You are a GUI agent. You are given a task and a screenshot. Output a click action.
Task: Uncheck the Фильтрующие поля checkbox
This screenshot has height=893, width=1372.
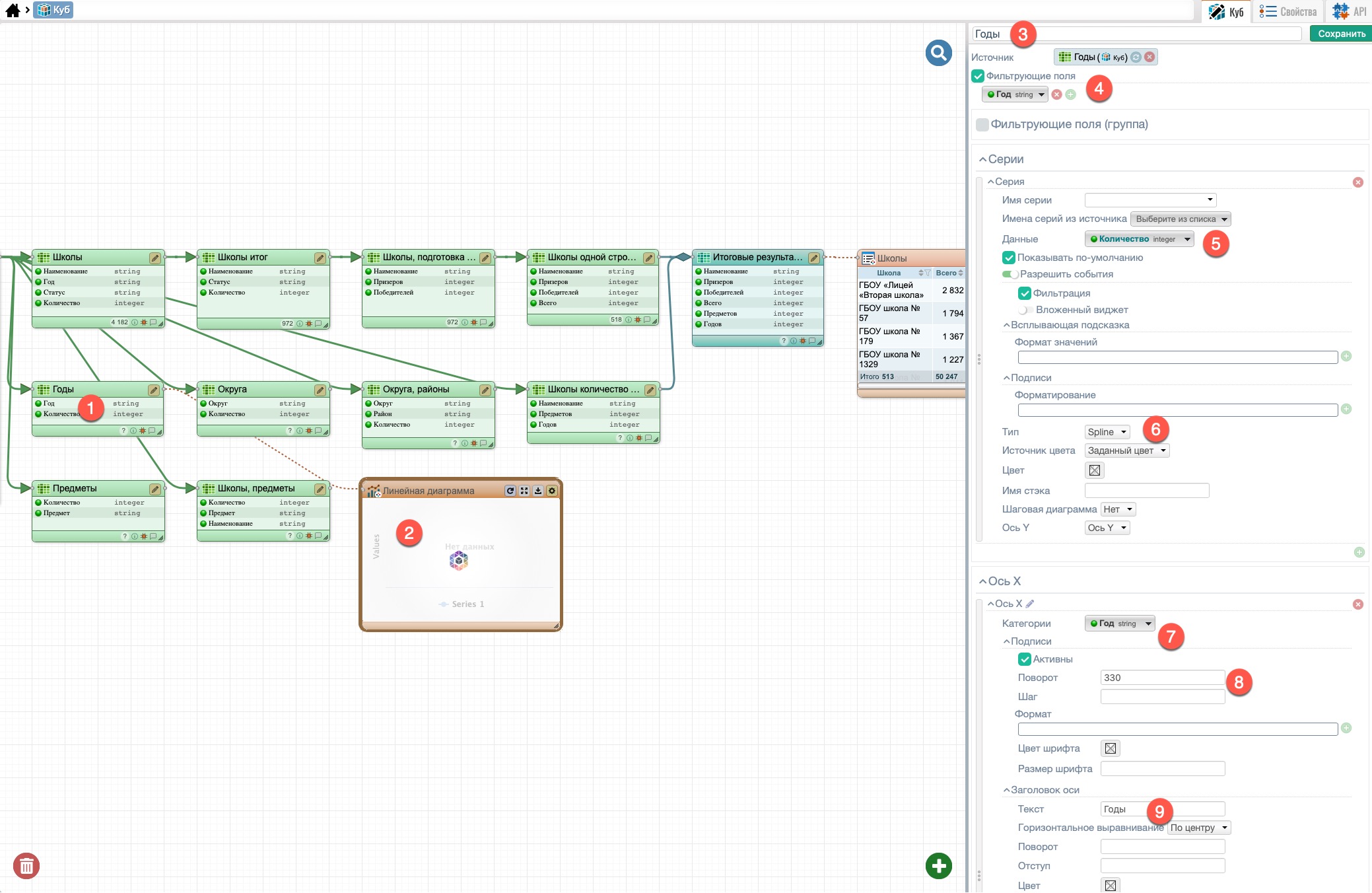978,76
